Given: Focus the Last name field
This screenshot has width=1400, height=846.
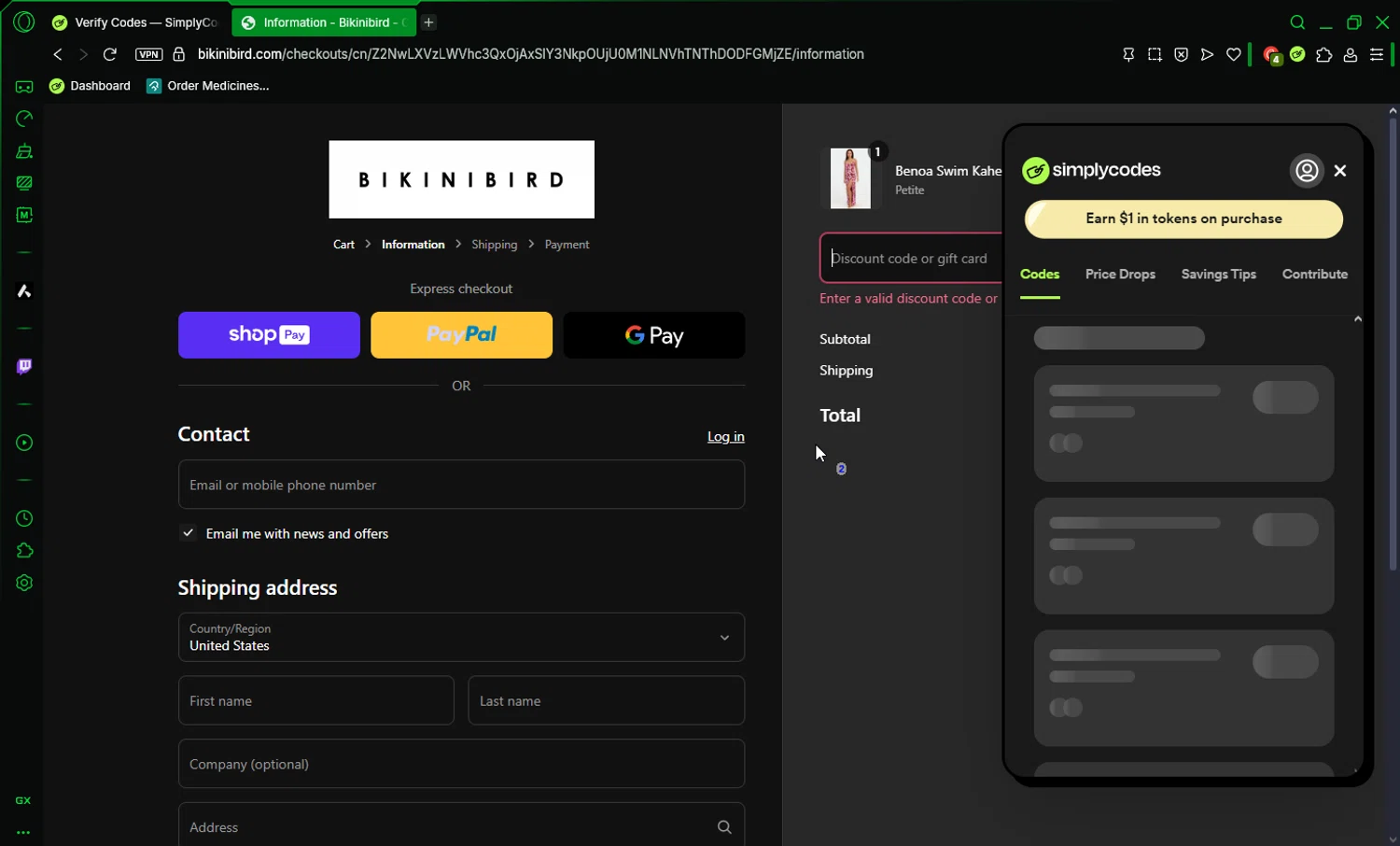Looking at the screenshot, I should tap(606, 700).
